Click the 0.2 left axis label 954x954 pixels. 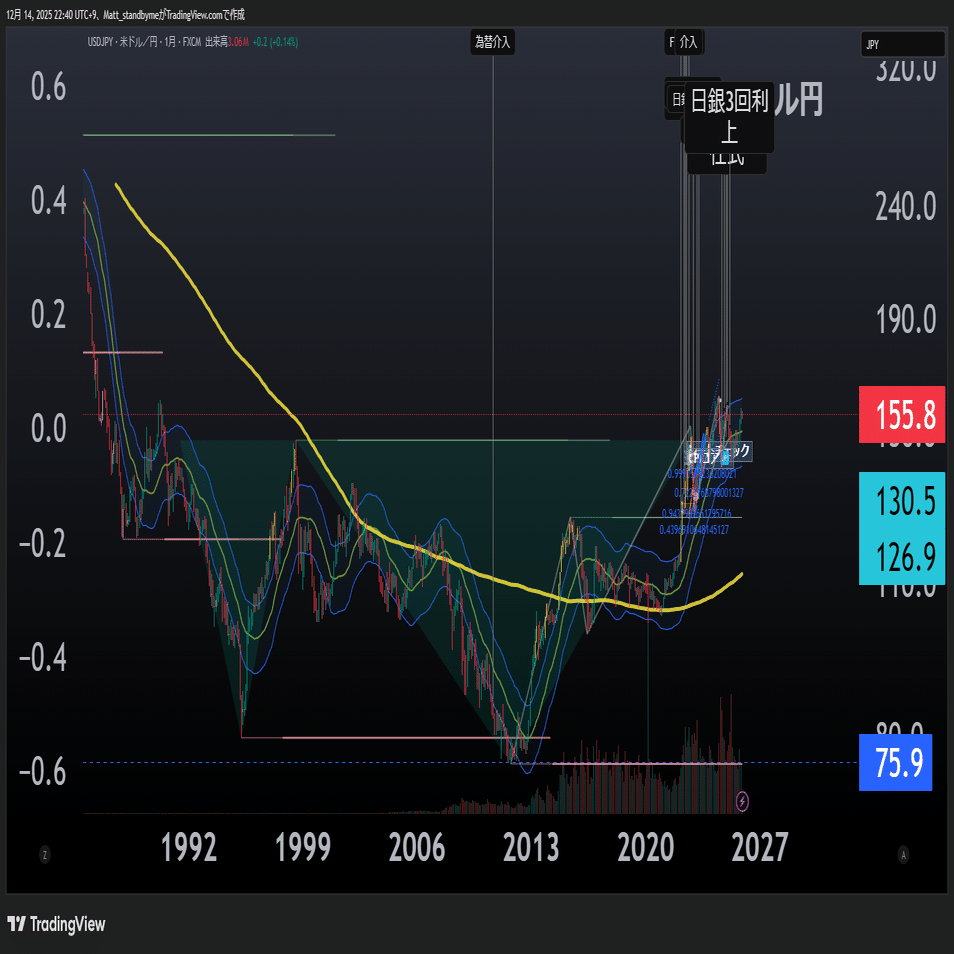[49, 315]
